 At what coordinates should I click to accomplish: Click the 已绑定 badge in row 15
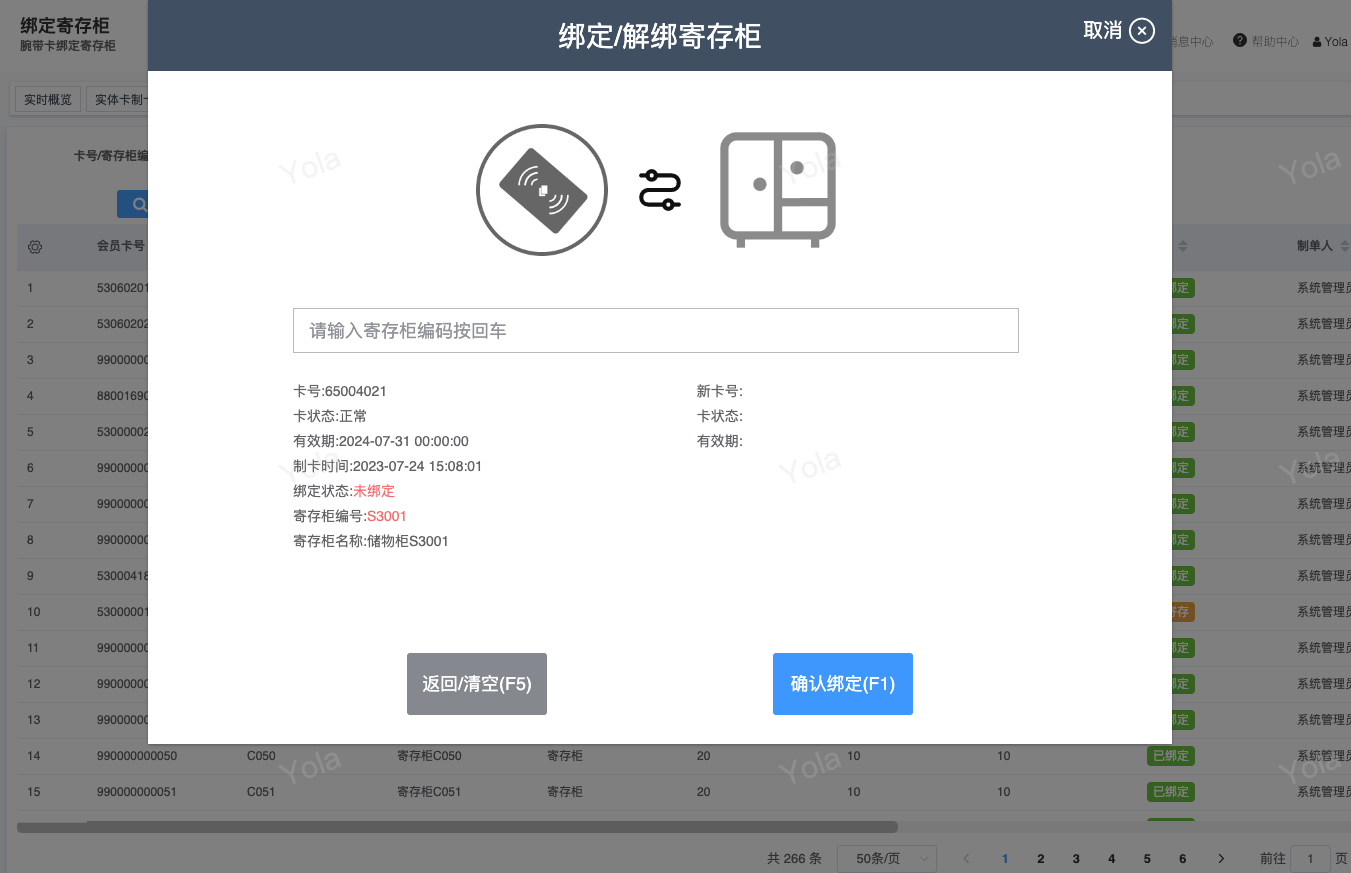(x=1171, y=792)
